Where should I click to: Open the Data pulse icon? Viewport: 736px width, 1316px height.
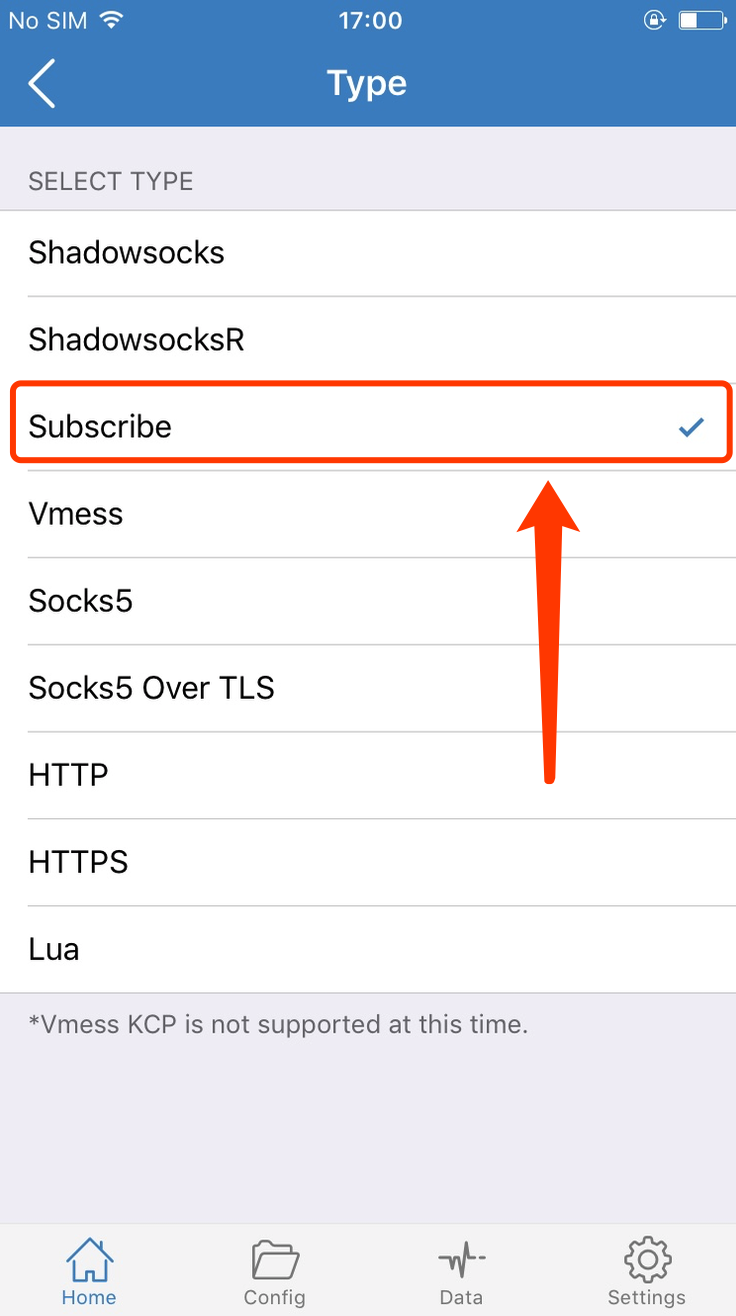tap(461, 1260)
